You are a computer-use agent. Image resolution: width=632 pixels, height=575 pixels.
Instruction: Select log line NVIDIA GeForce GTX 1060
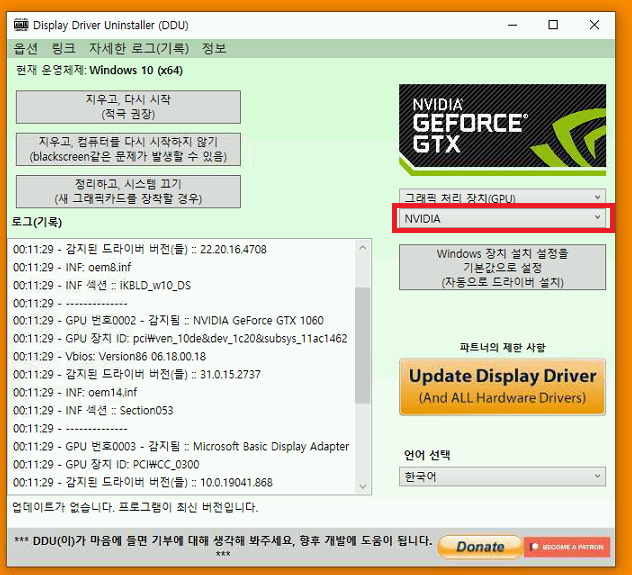(x=168, y=320)
